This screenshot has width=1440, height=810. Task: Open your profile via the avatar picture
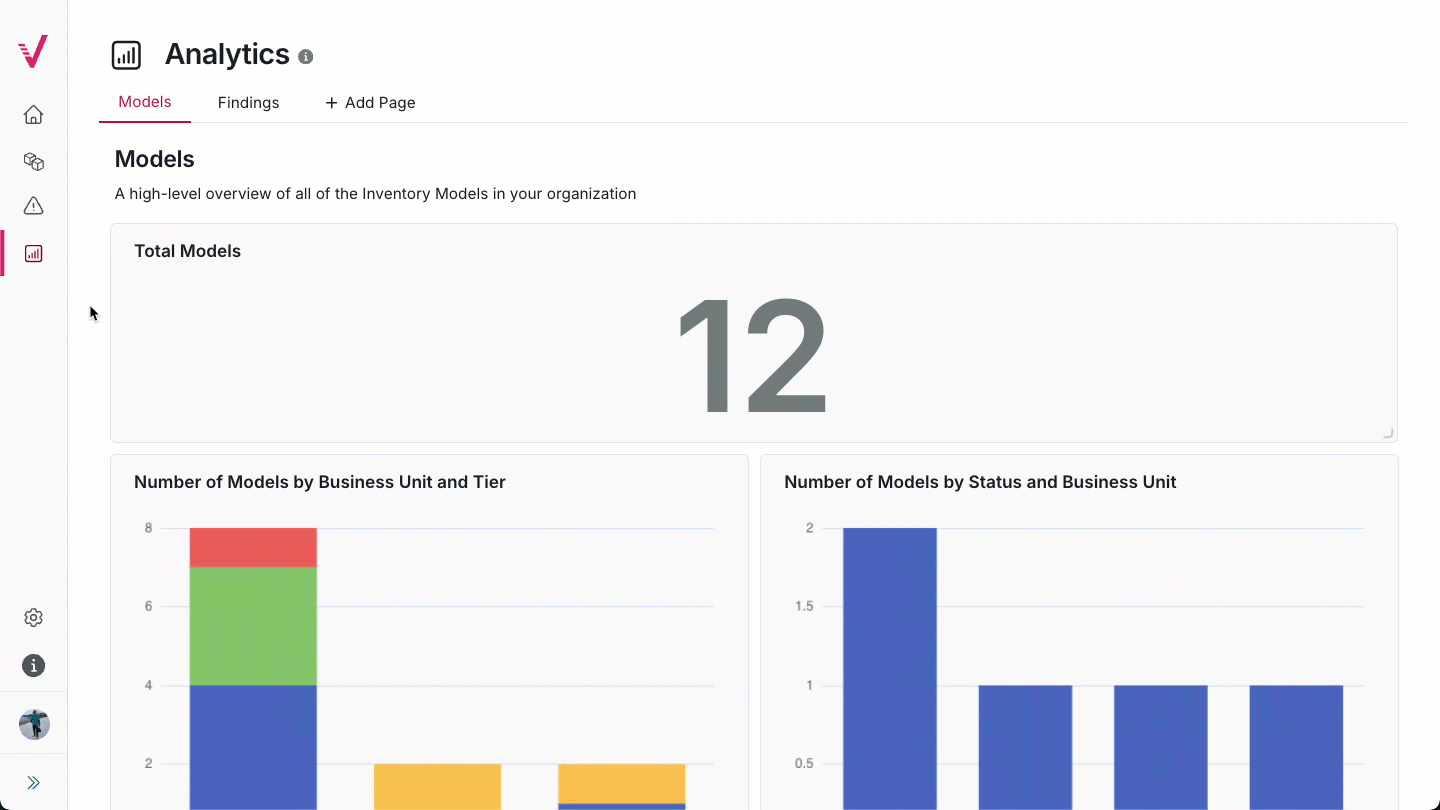click(x=33, y=723)
